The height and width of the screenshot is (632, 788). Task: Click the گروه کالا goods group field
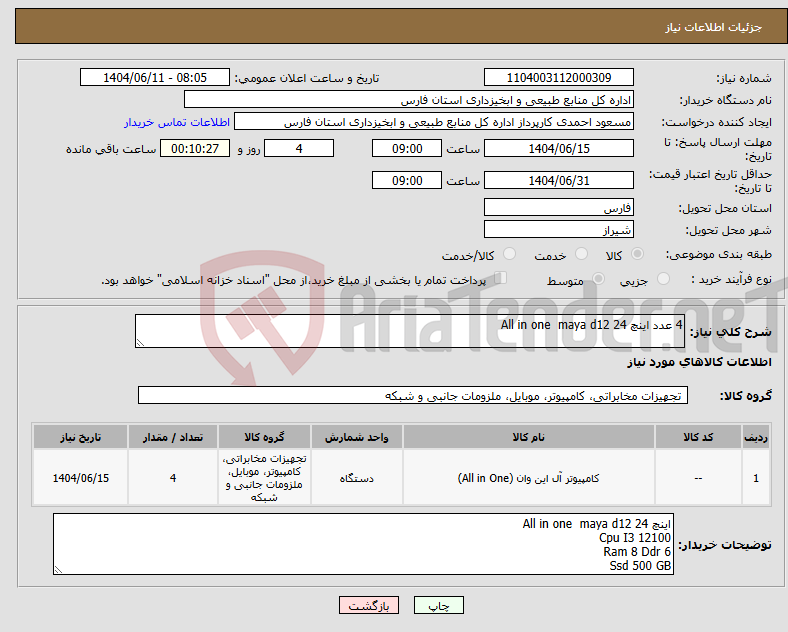413,395
